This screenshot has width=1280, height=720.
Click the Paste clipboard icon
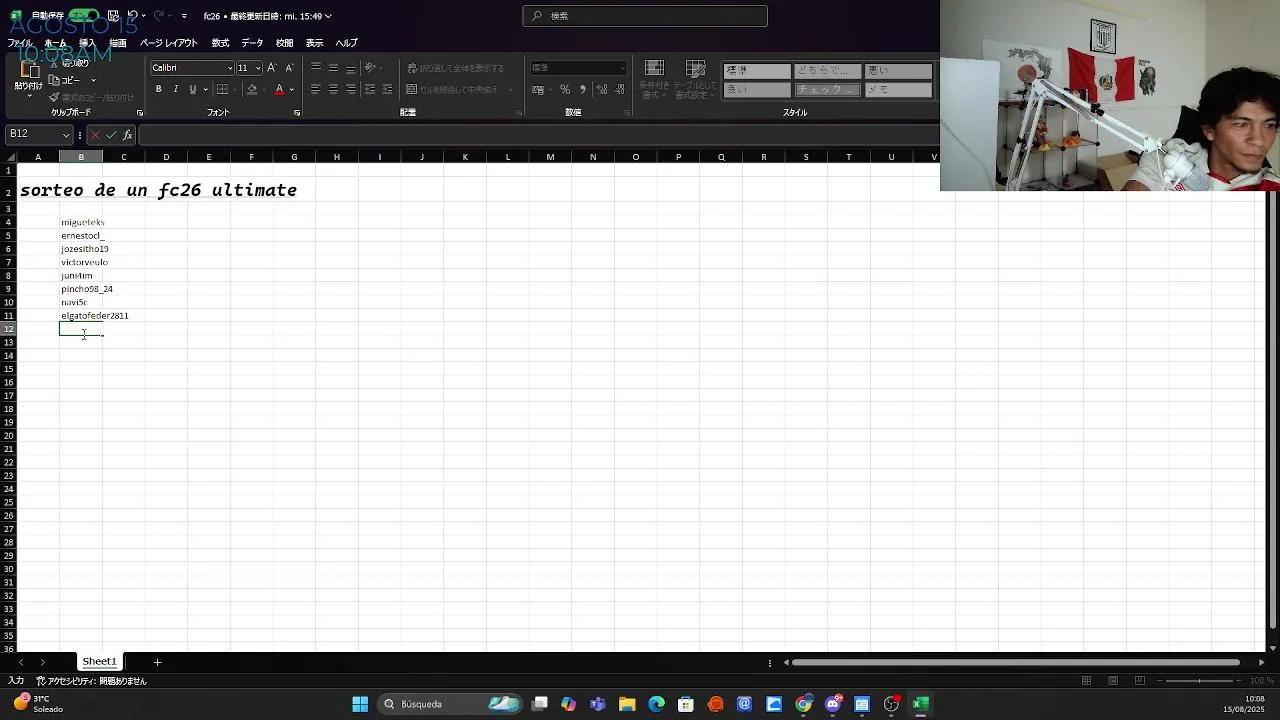click(x=29, y=71)
